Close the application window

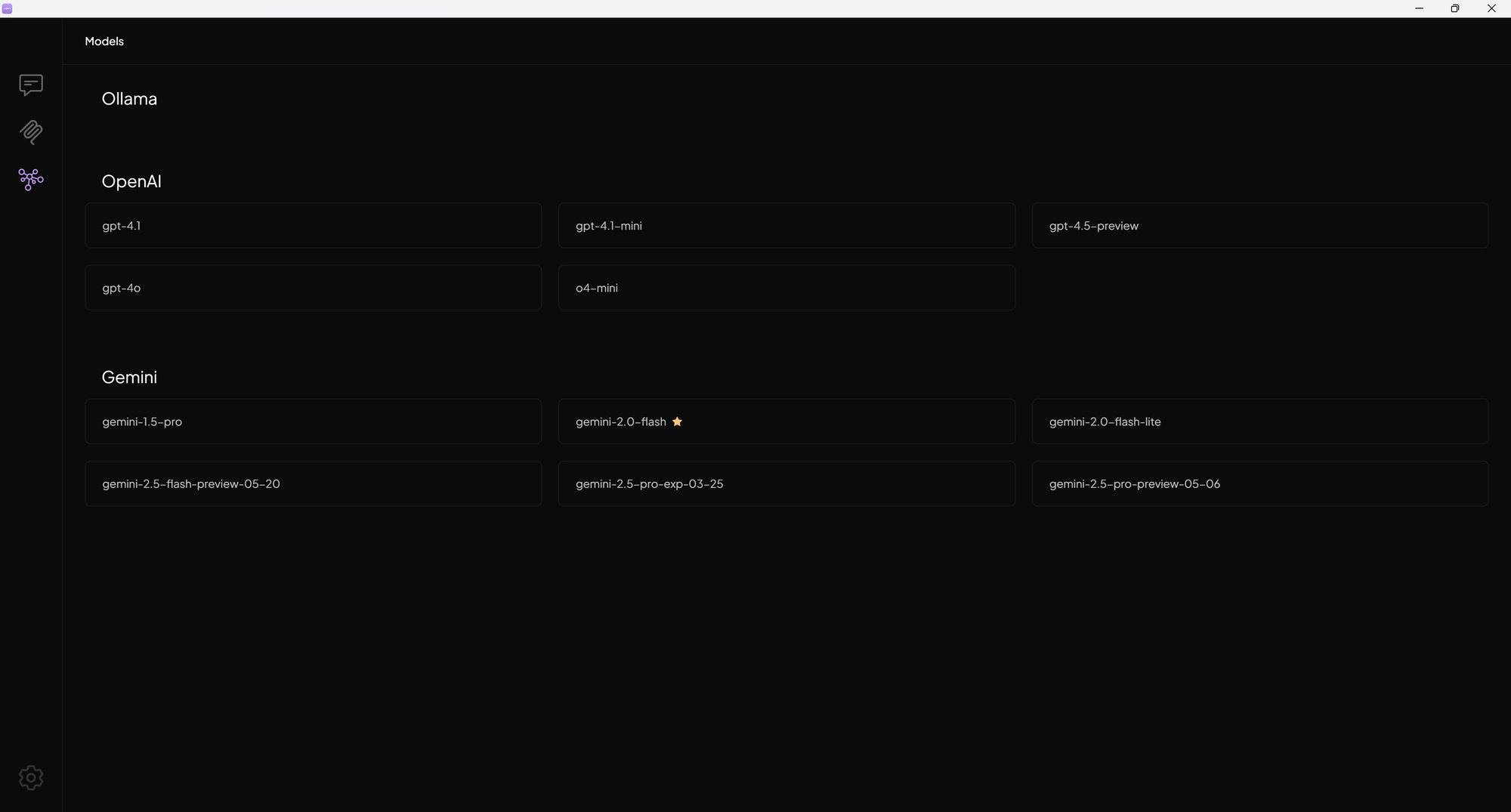point(1491,8)
